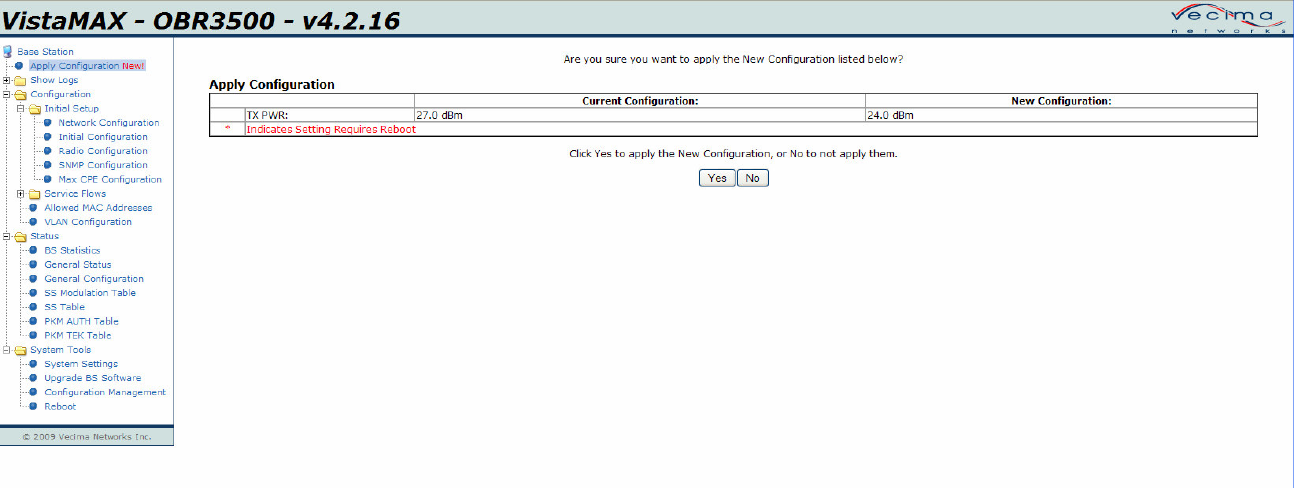
Task: Open the Apply Configuration tree item
Action: click(87, 66)
